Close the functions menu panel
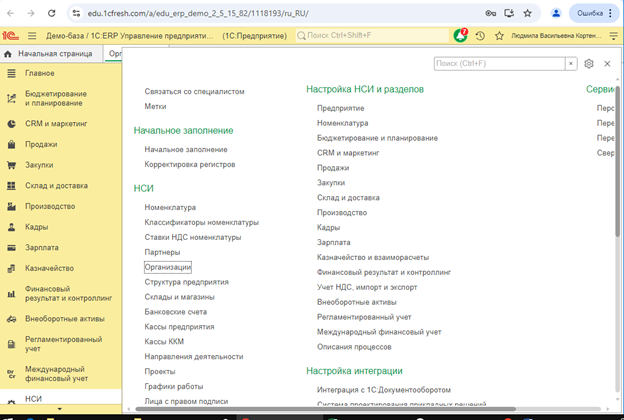The height and width of the screenshot is (420, 624). coord(607,64)
